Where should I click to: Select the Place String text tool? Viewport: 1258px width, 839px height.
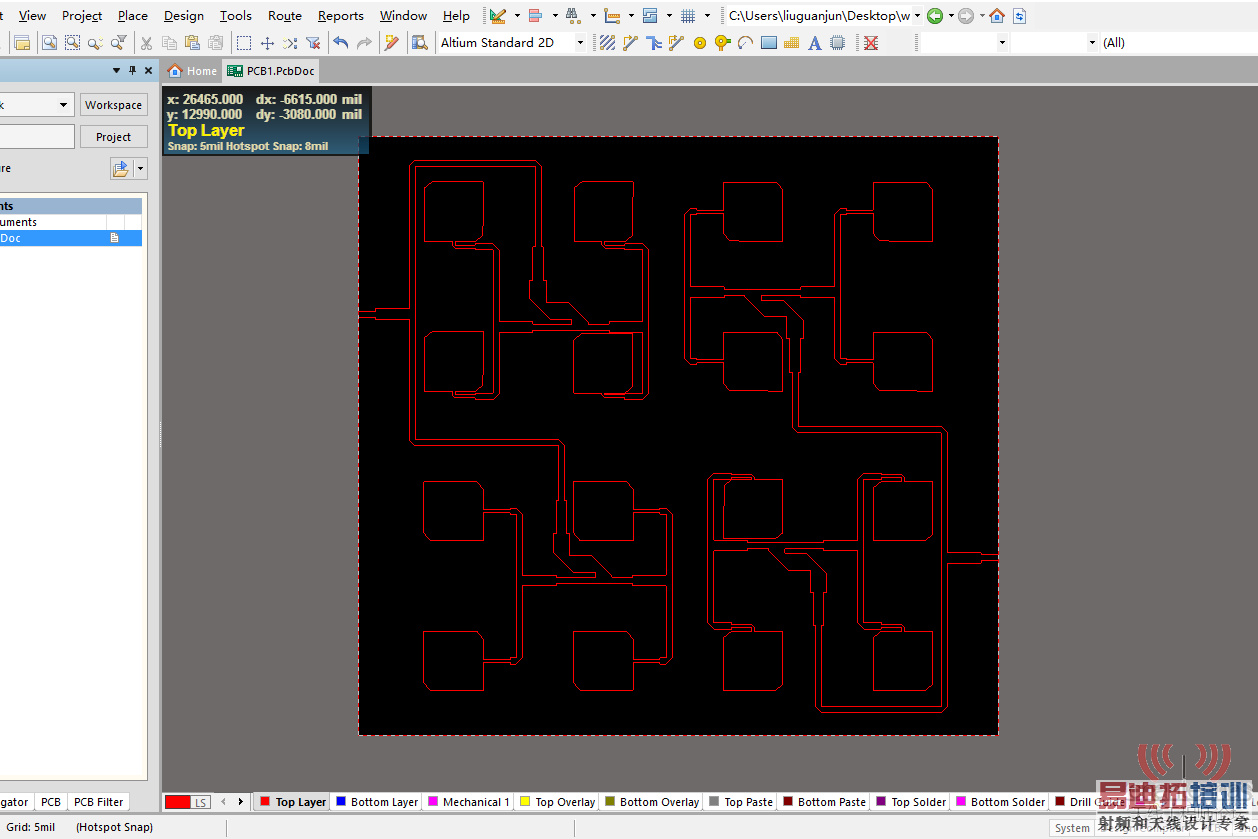815,43
